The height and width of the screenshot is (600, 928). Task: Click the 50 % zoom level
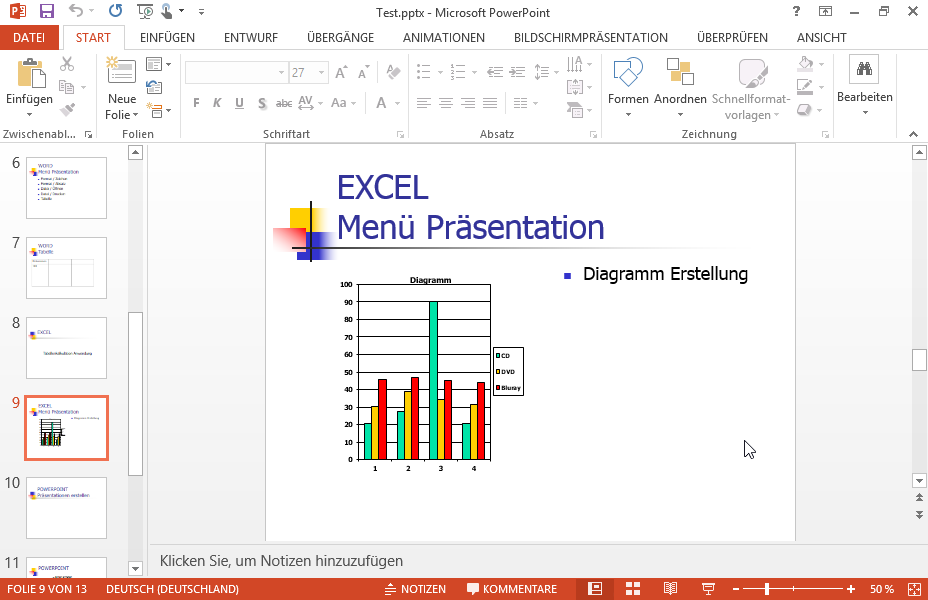(882, 589)
